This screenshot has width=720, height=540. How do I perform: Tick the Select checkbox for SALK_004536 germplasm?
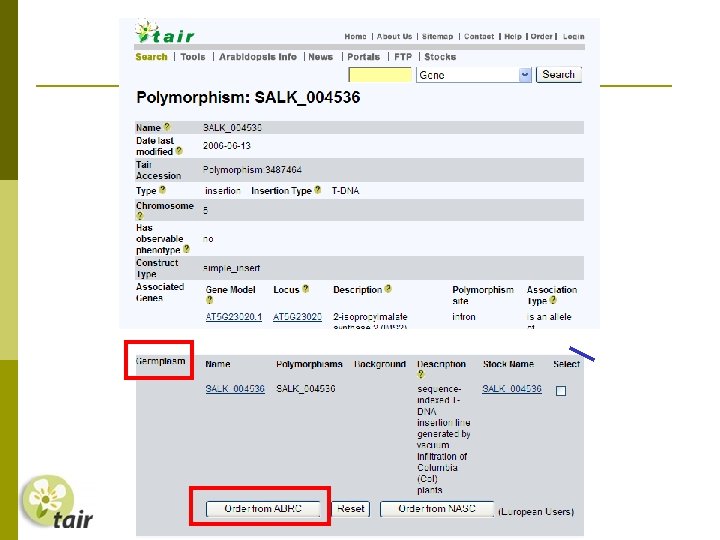tap(561, 391)
